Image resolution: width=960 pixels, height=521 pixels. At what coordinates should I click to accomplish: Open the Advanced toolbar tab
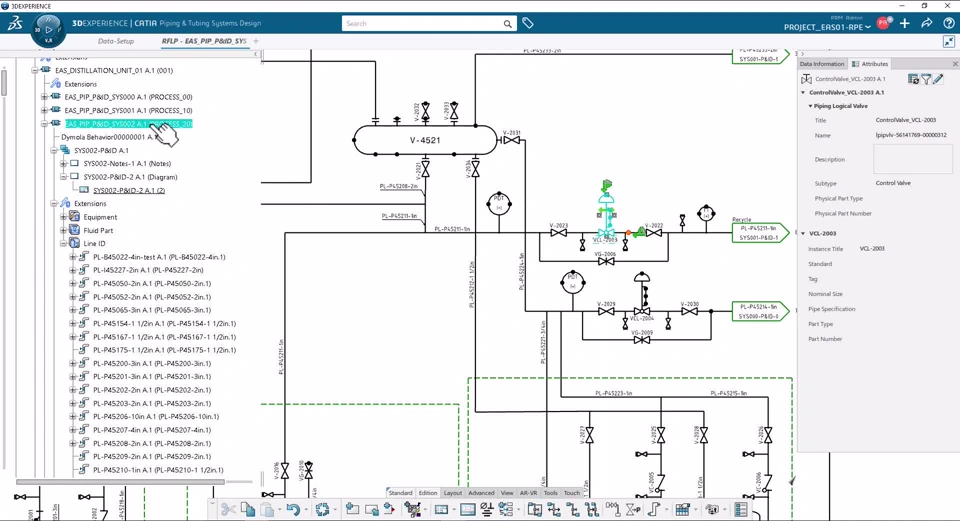click(481, 493)
